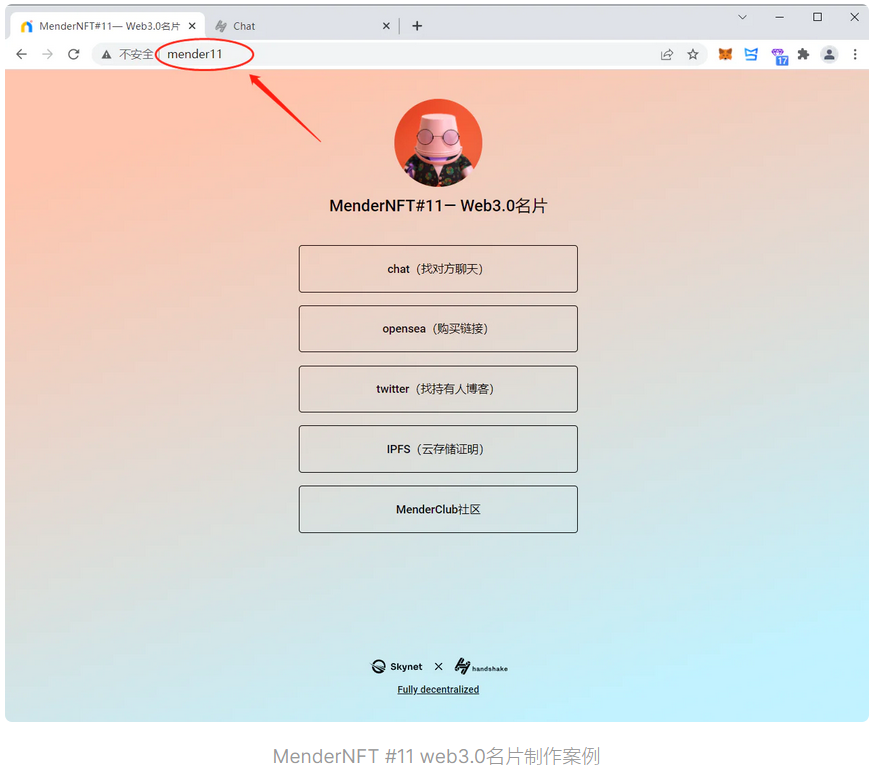This screenshot has width=880, height=772.
Task: Select the MenderNFT#11 Web3.0 tab
Action: 109,26
